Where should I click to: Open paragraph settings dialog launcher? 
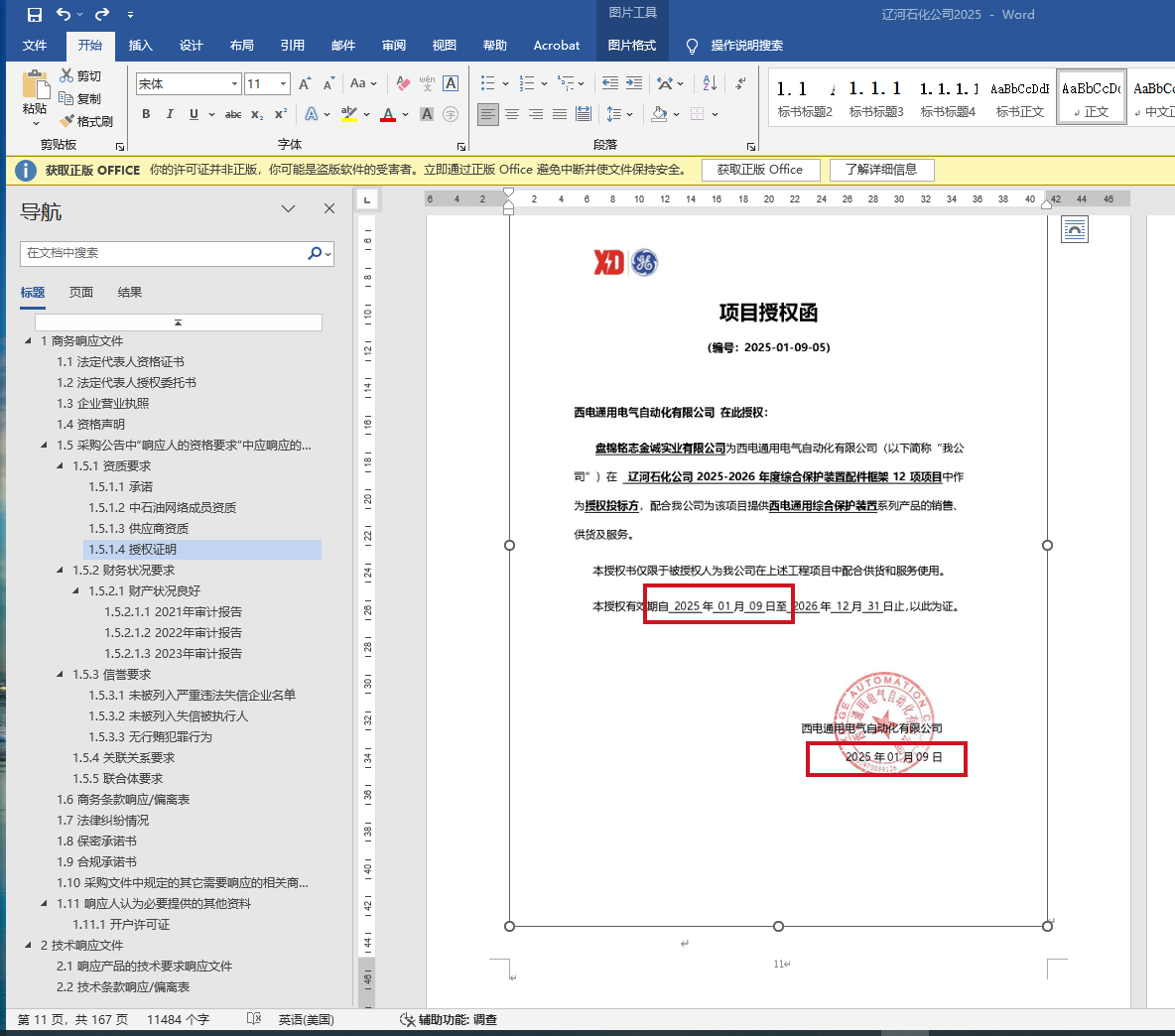[x=751, y=146]
